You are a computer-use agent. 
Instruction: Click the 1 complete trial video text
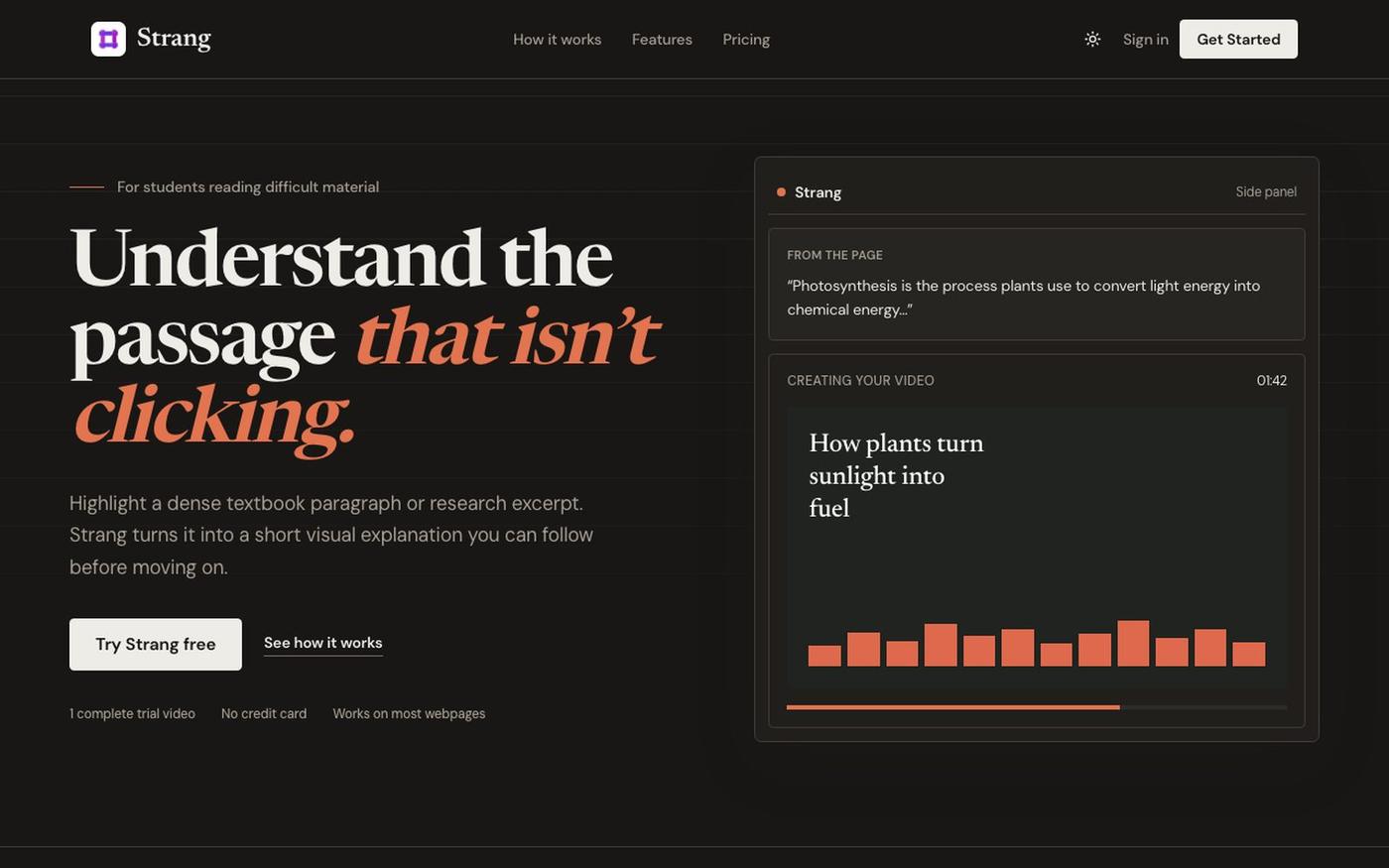132,713
